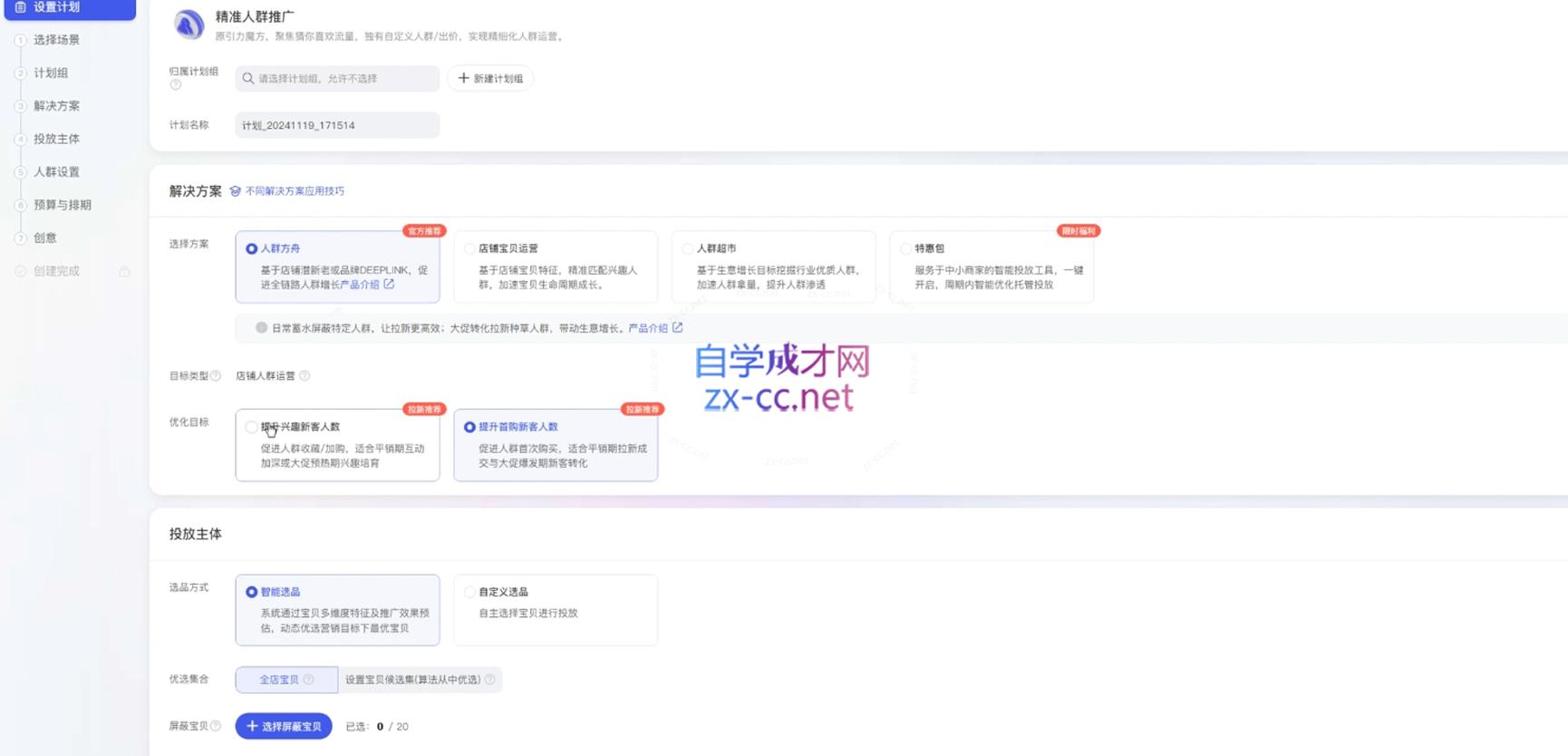Click the graduation icon beside 不同解决方案应用技巧
Image resolution: width=1568 pixels, height=756 pixels.
236,191
